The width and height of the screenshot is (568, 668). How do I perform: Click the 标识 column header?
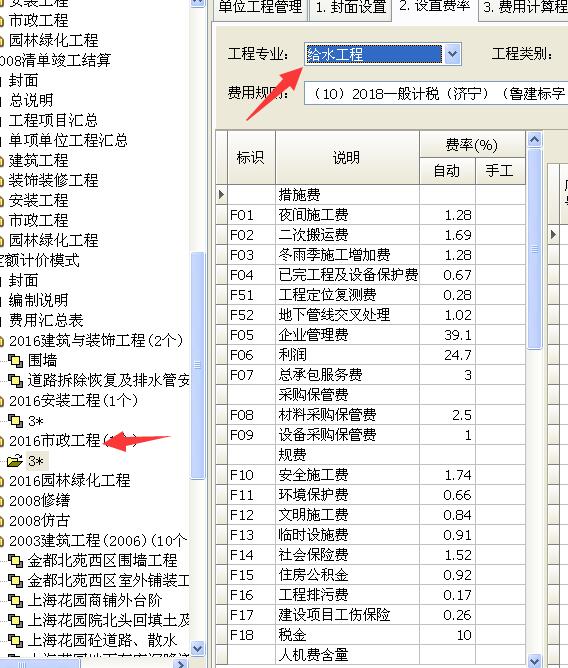251,158
